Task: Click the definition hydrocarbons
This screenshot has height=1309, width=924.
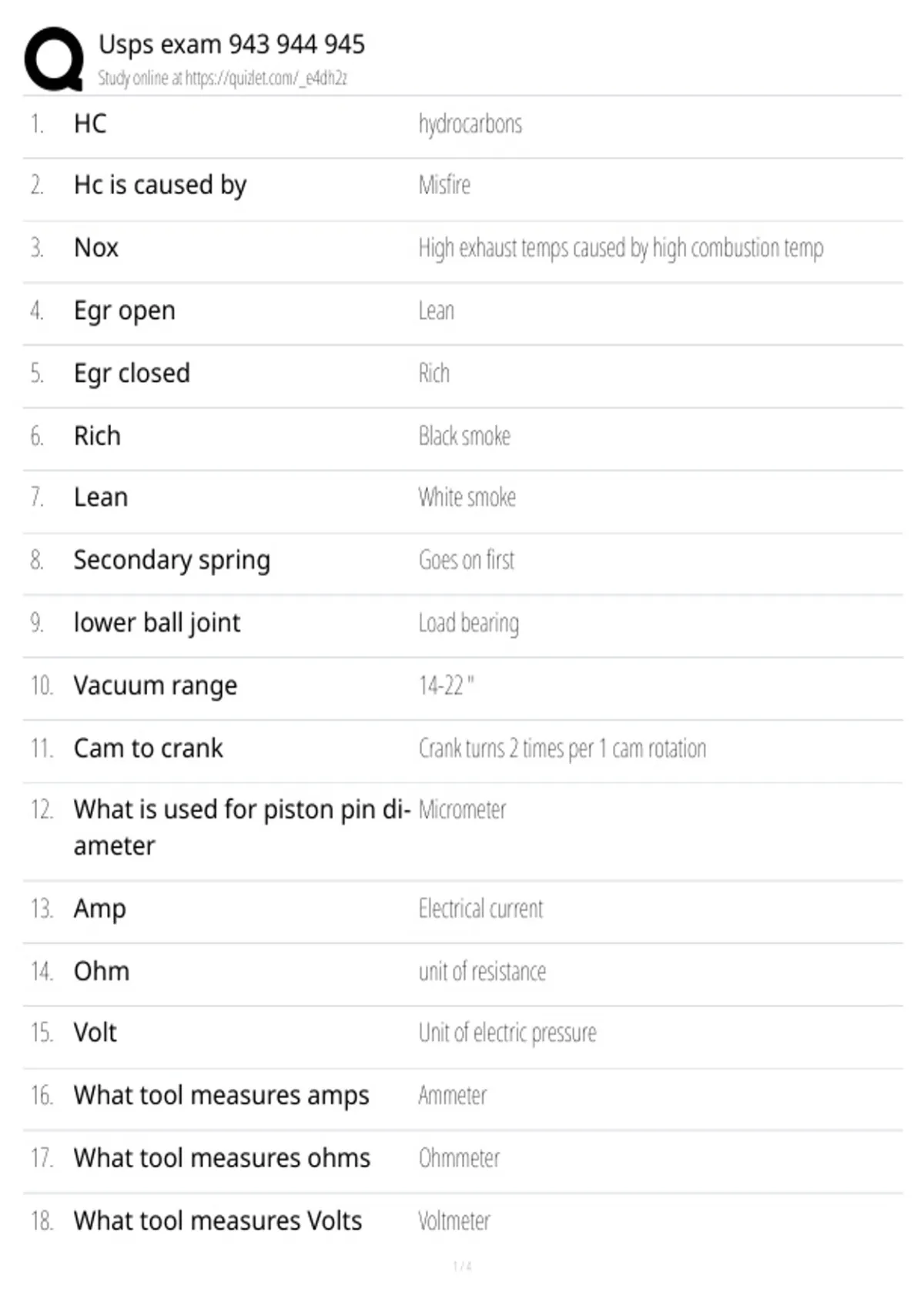Action: coord(470,124)
